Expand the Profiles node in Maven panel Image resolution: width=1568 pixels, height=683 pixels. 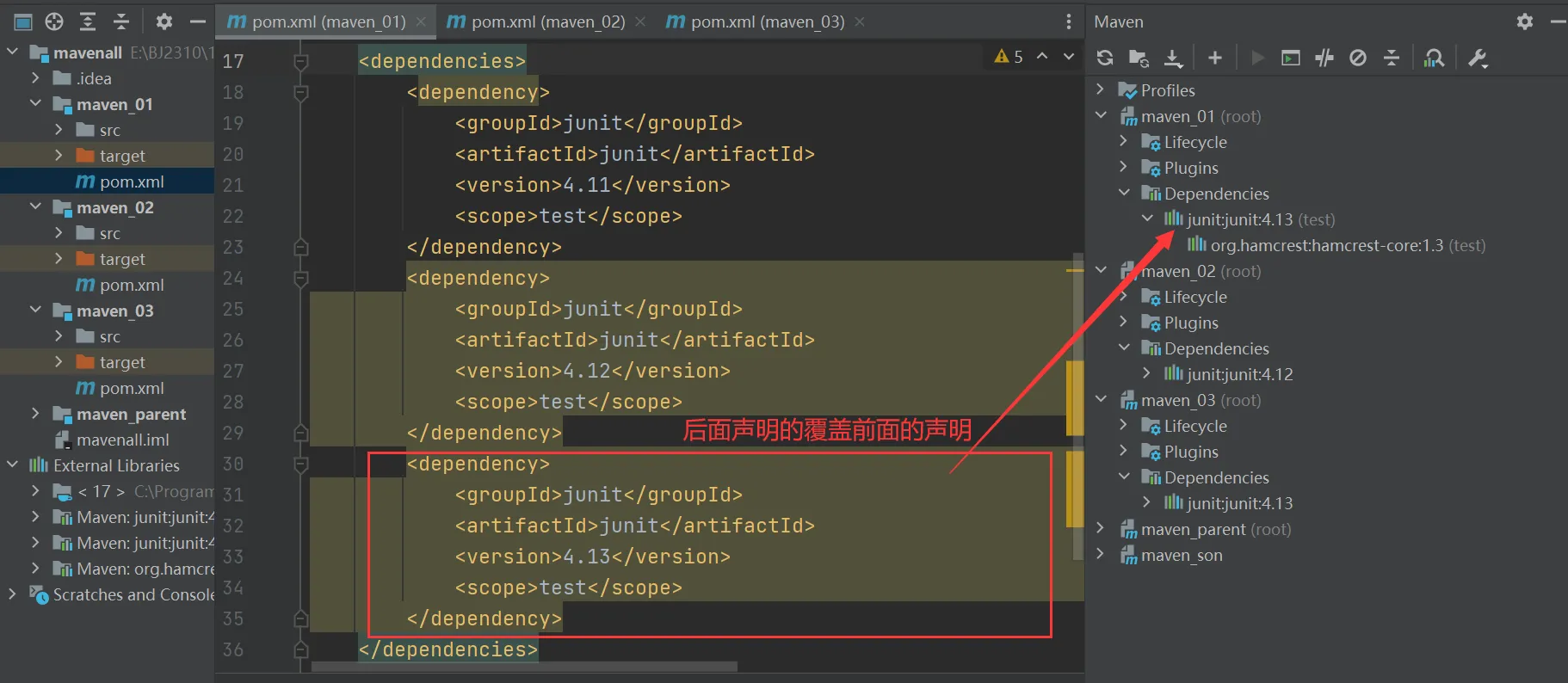tap(1101, 89)
